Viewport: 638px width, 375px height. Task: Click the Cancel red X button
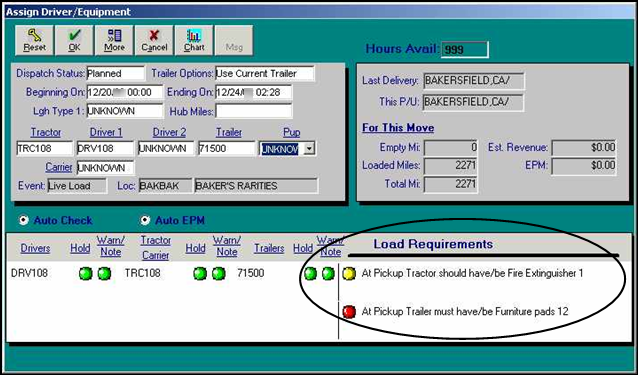tap(154, 40)
